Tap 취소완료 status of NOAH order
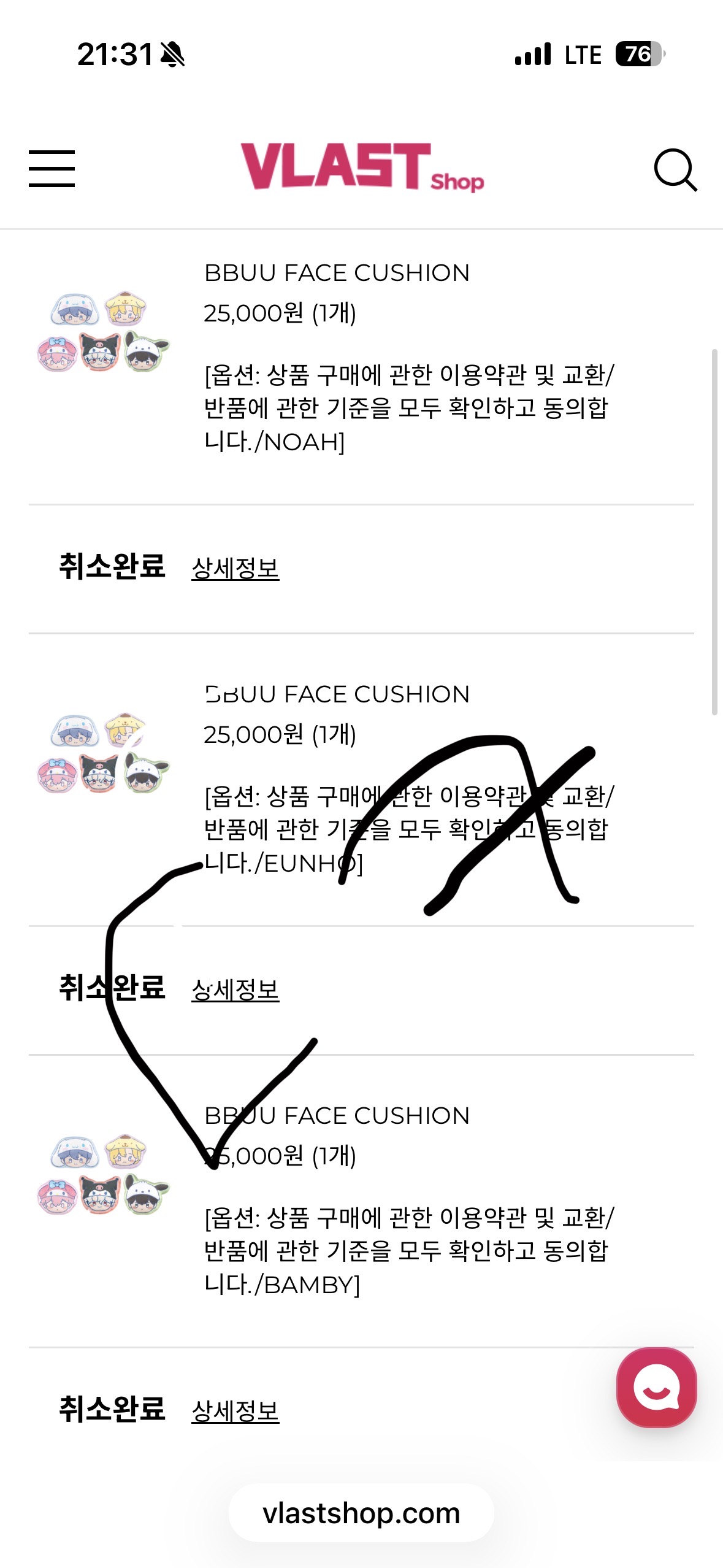Image resolution: width=723 pixels, height=1568 pixels. [x=112, y=566]
